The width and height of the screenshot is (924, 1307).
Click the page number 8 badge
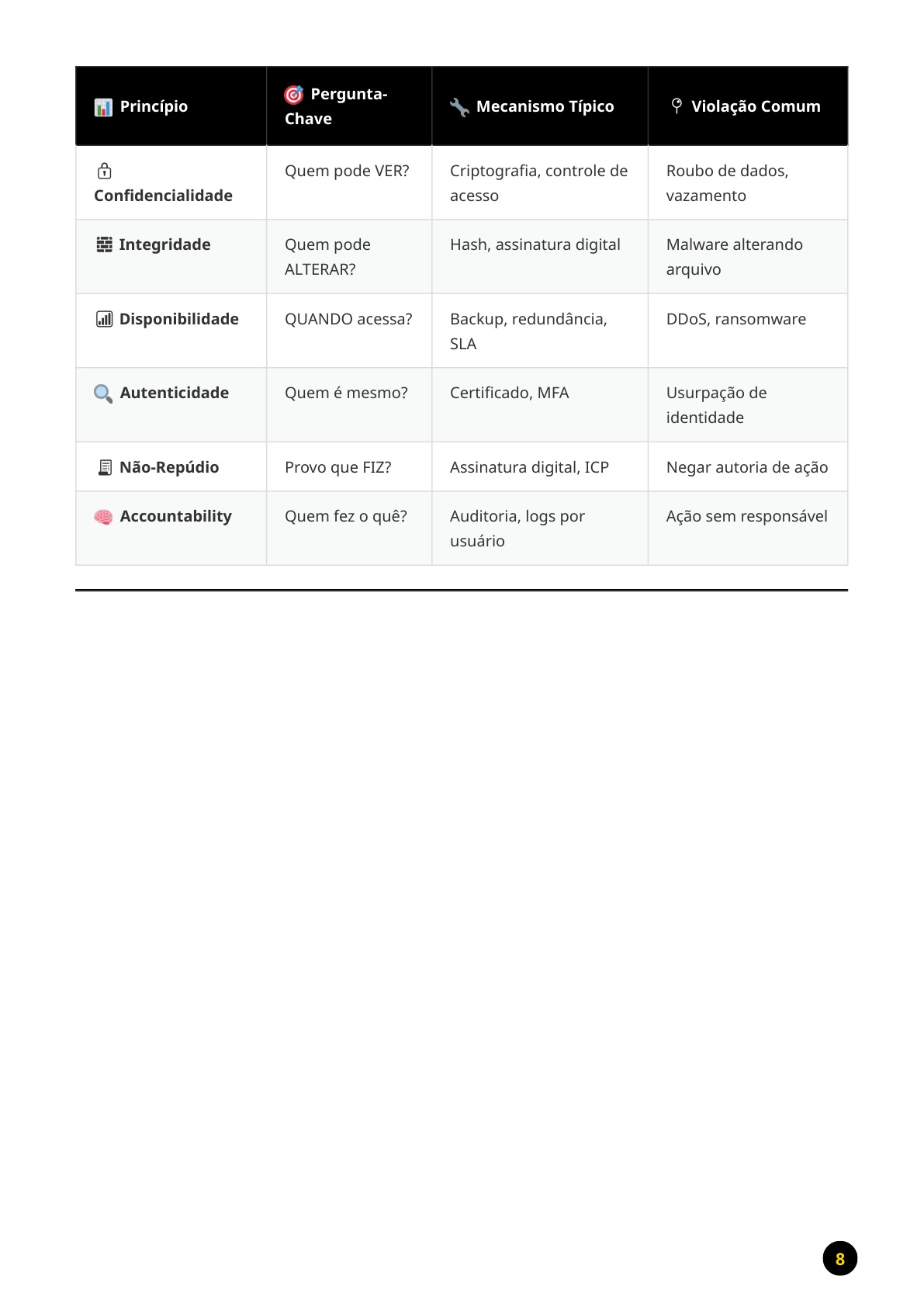click(839, 1258)
